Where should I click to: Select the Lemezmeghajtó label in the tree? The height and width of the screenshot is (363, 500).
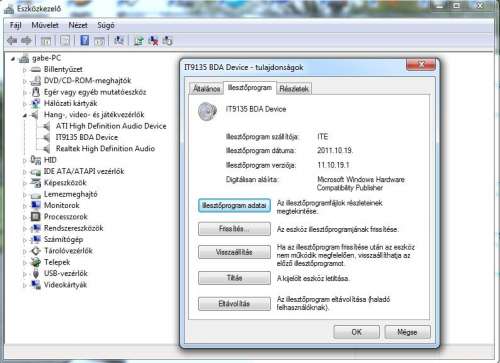[71, 194]
